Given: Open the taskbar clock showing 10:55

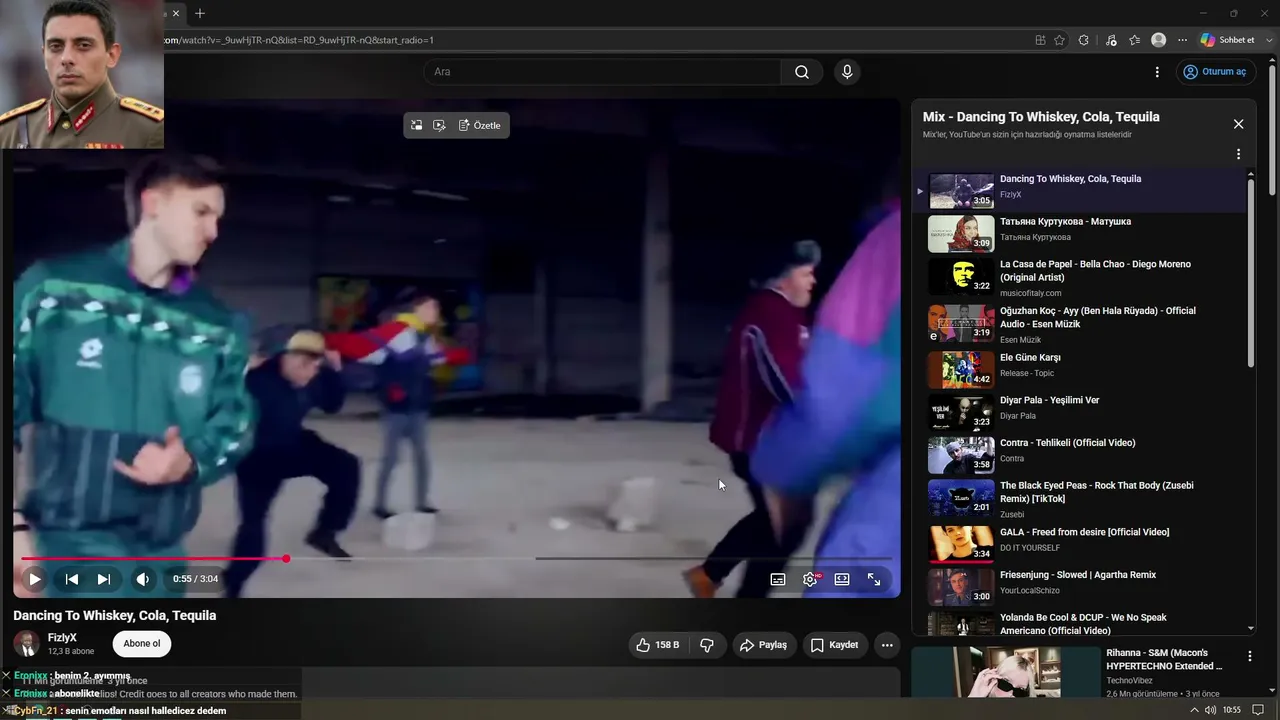Looking at the screenshot, I should click(1232, 710).
